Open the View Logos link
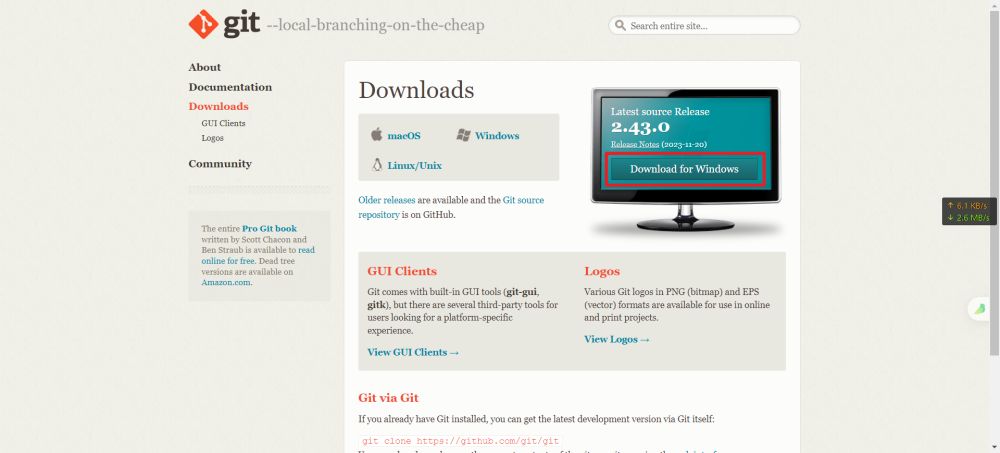The width and height of the screenshot is (1000, 453). pyautogui.click(x=617, y=339)
